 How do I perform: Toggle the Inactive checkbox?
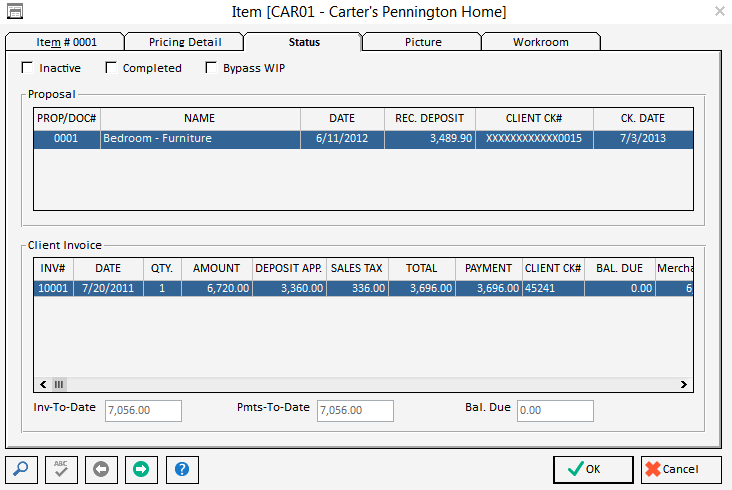point(28,68)
